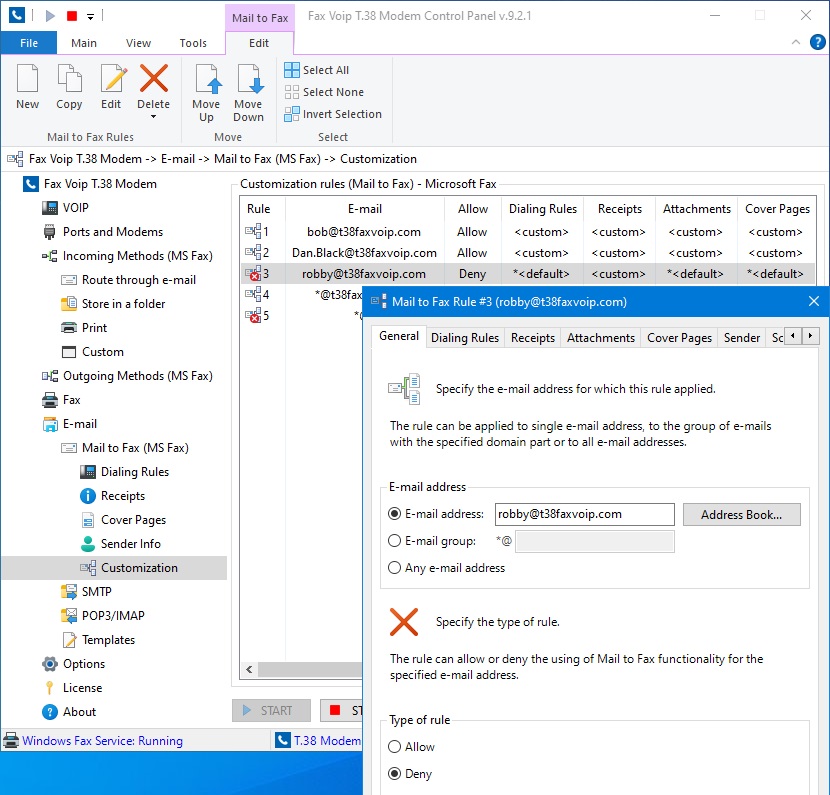830x795 pixels.
Task: Select the Allow rule type radio
Action: (x=394, y=747)
